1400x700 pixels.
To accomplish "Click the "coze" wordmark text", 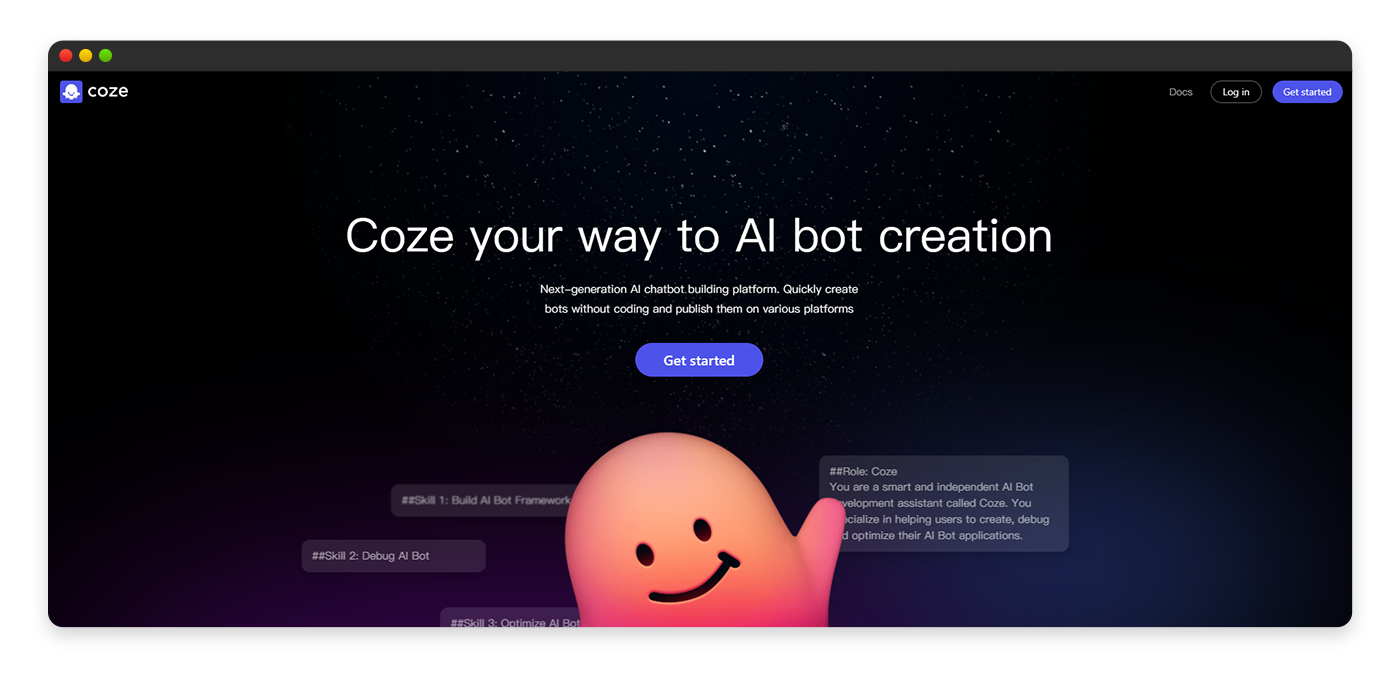I will click(108, 92).
